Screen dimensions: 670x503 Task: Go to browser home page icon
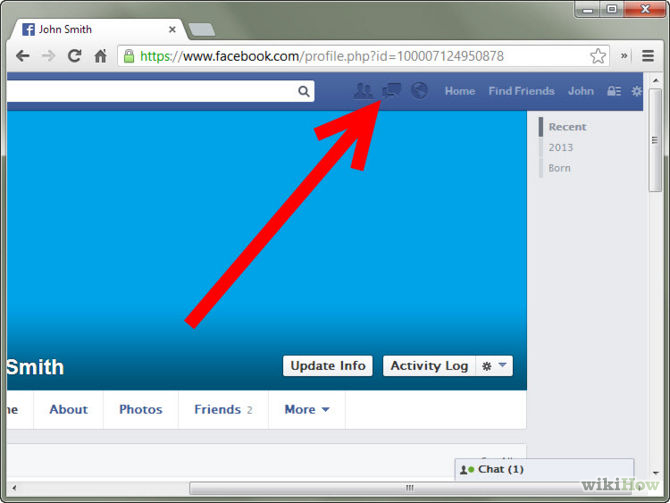point(100,56)
